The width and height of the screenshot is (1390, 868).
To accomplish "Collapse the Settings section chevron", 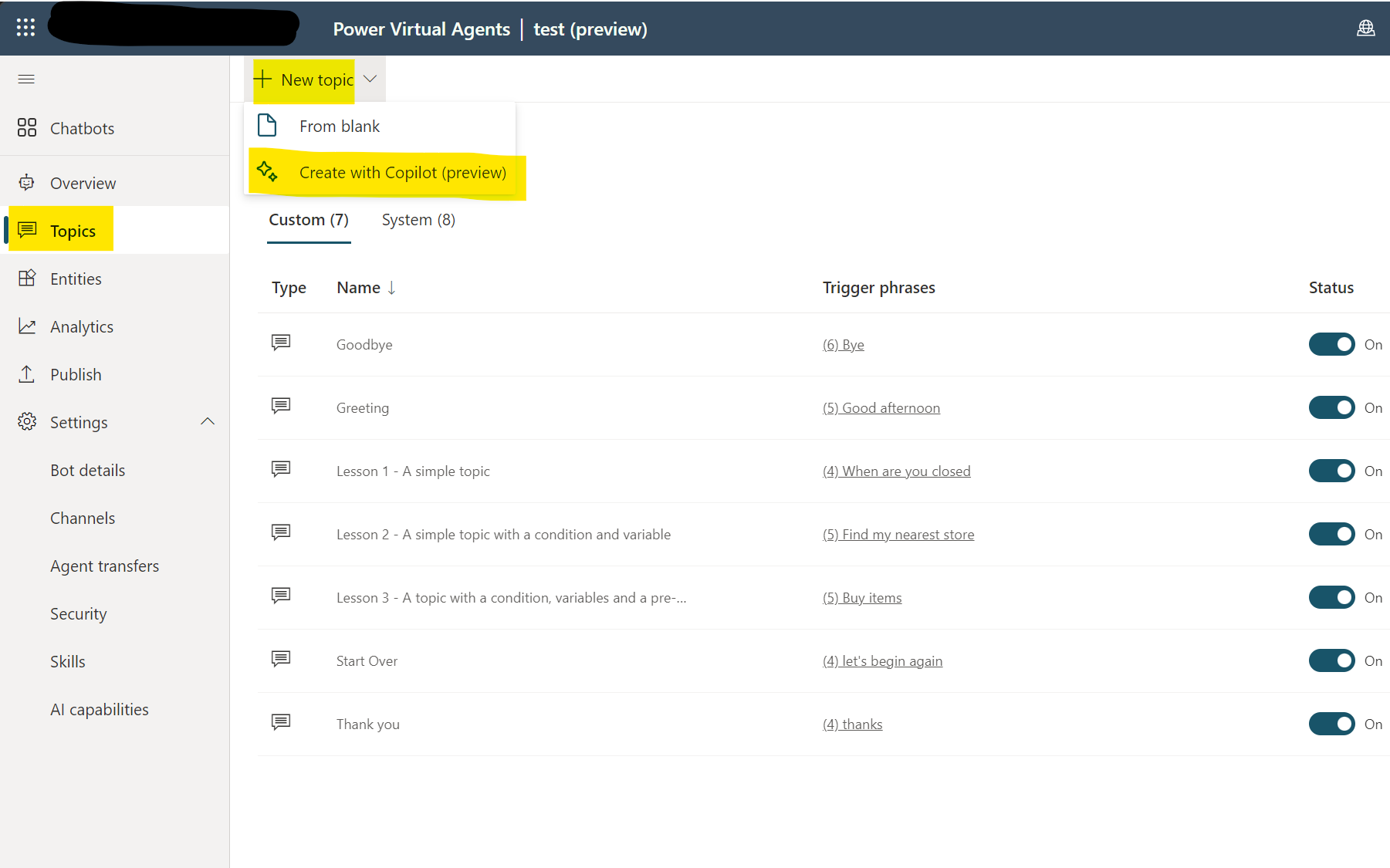I will click(208, 421).
